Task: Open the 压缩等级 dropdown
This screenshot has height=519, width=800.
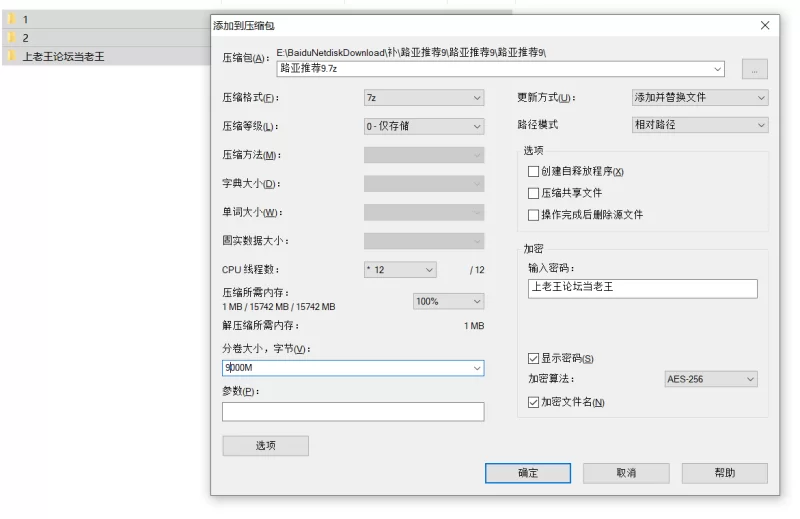Action: click(x=423, y=126)
